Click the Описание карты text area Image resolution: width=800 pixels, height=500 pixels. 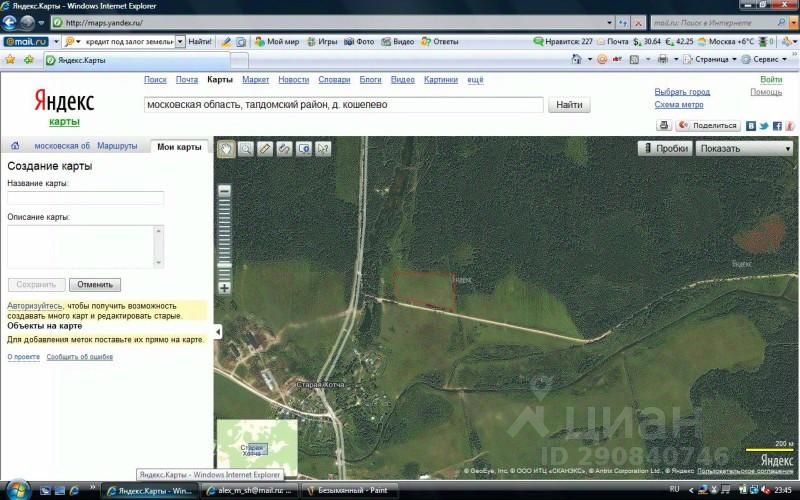click(x=86, y=247)
